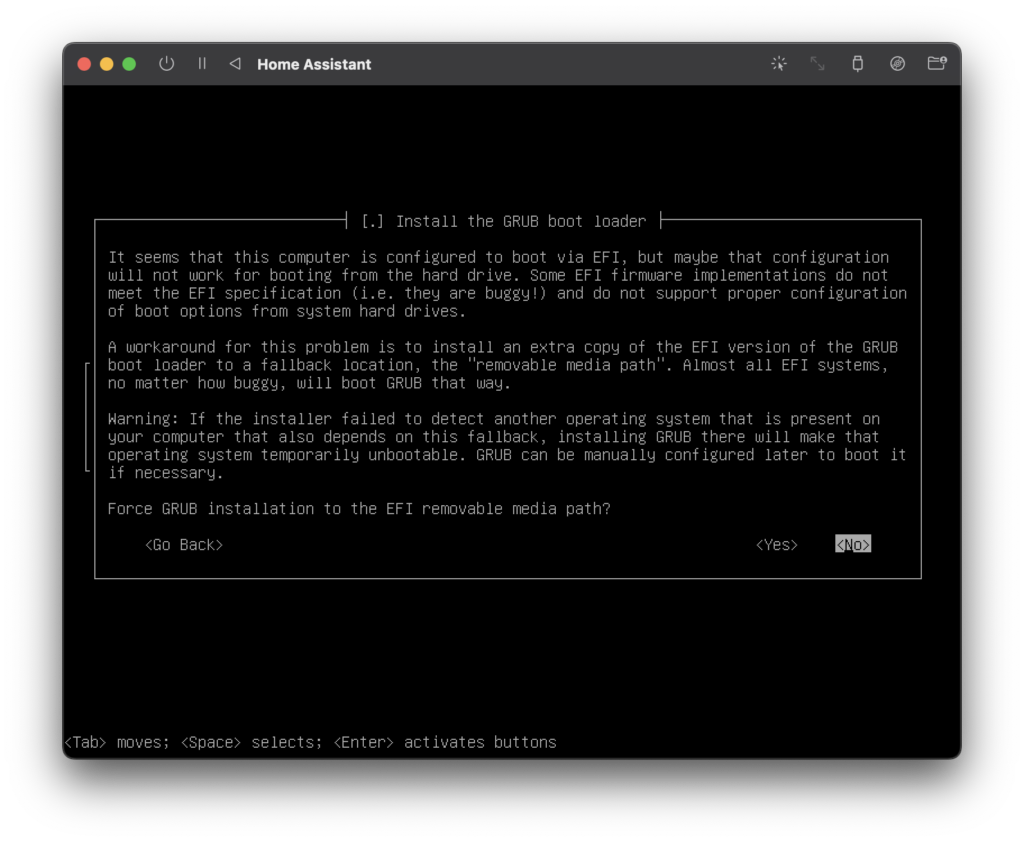
Task: Minimize the VM window with yellow button
Action: coord(106,64)
